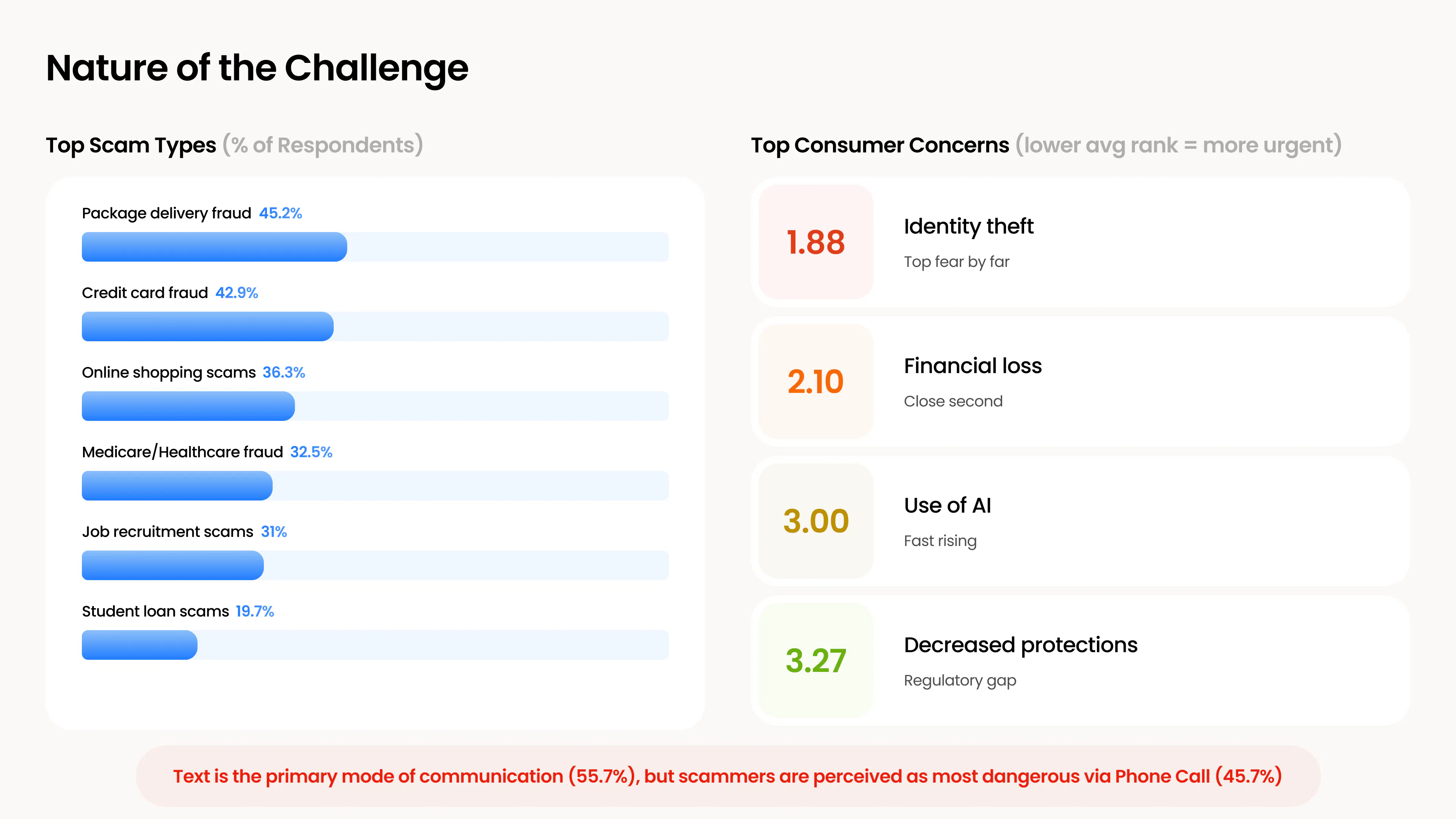Click the Job recruitment scams progress bar
The height and width of the screenshot is (819, 1456).
375,565
